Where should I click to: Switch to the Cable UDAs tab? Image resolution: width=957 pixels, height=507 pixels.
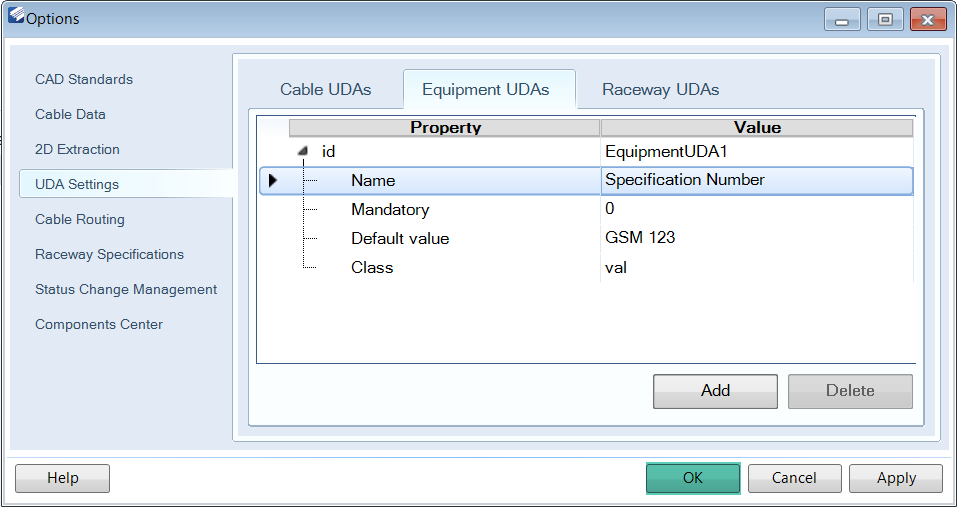(325, 90)
